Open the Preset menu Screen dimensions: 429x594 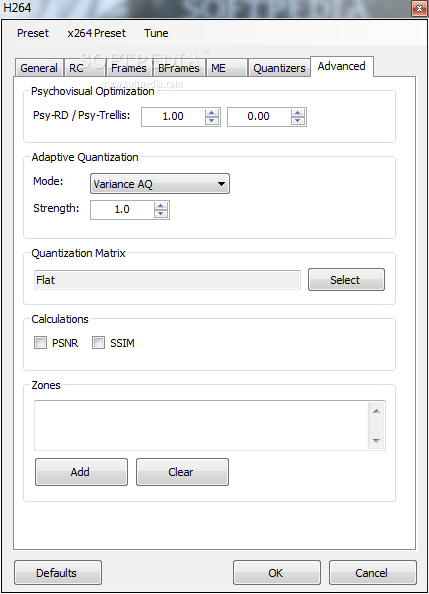tap(33, 33)
